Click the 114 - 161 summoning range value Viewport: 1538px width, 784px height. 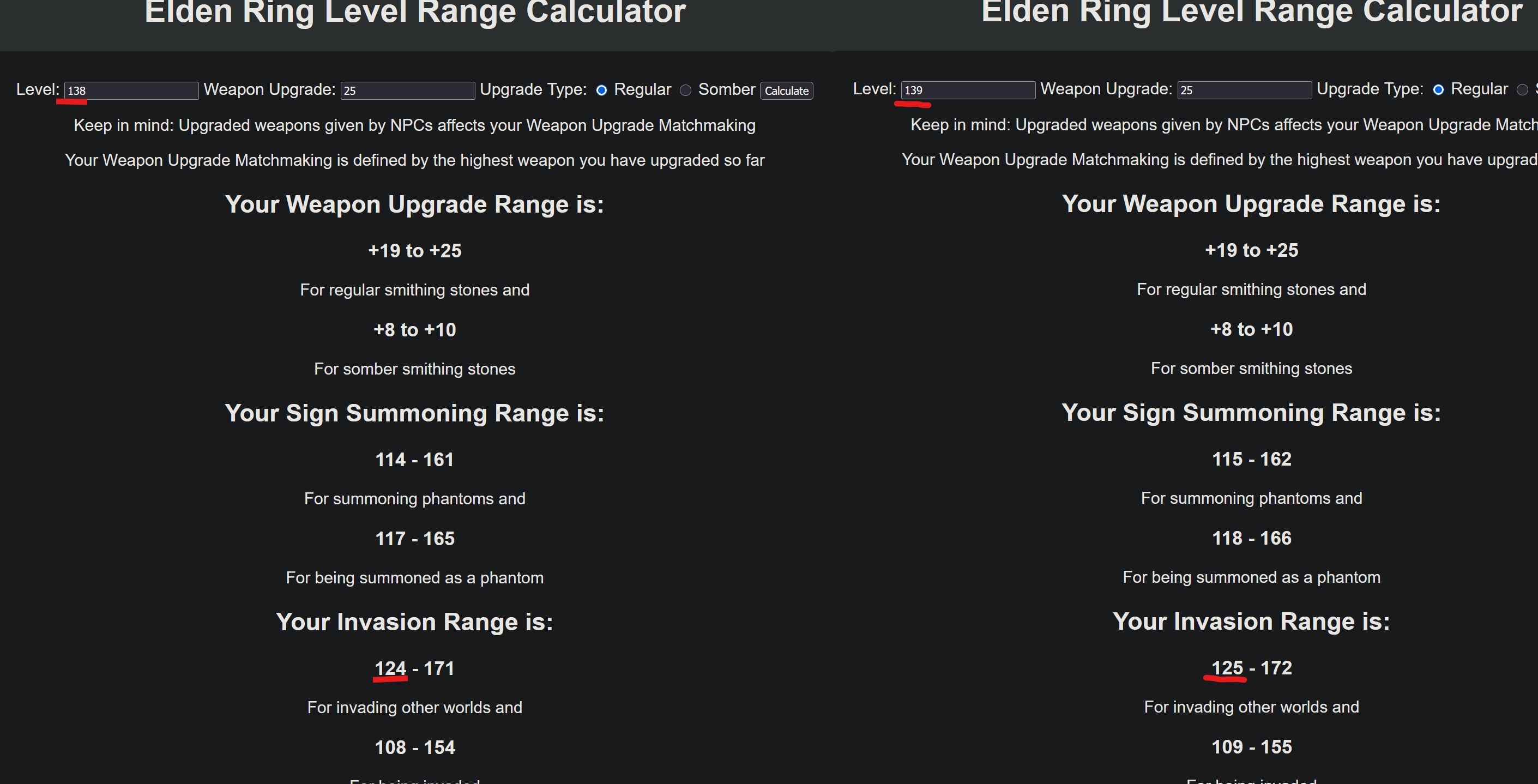click(x=414, y=460)
